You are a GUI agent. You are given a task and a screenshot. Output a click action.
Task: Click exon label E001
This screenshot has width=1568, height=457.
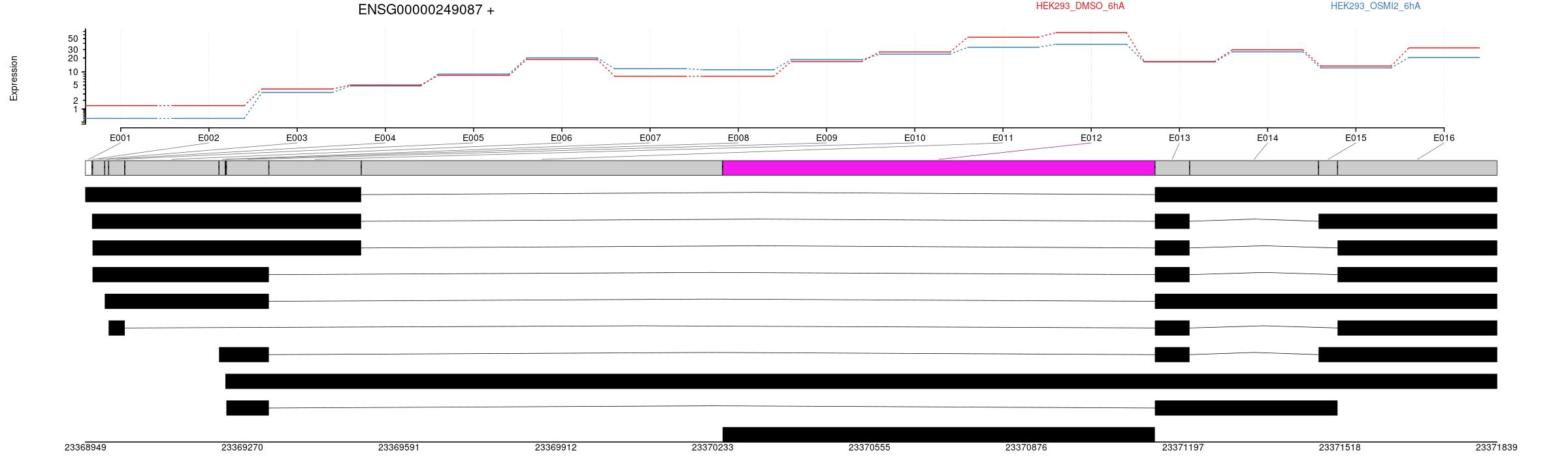[120, 138]
